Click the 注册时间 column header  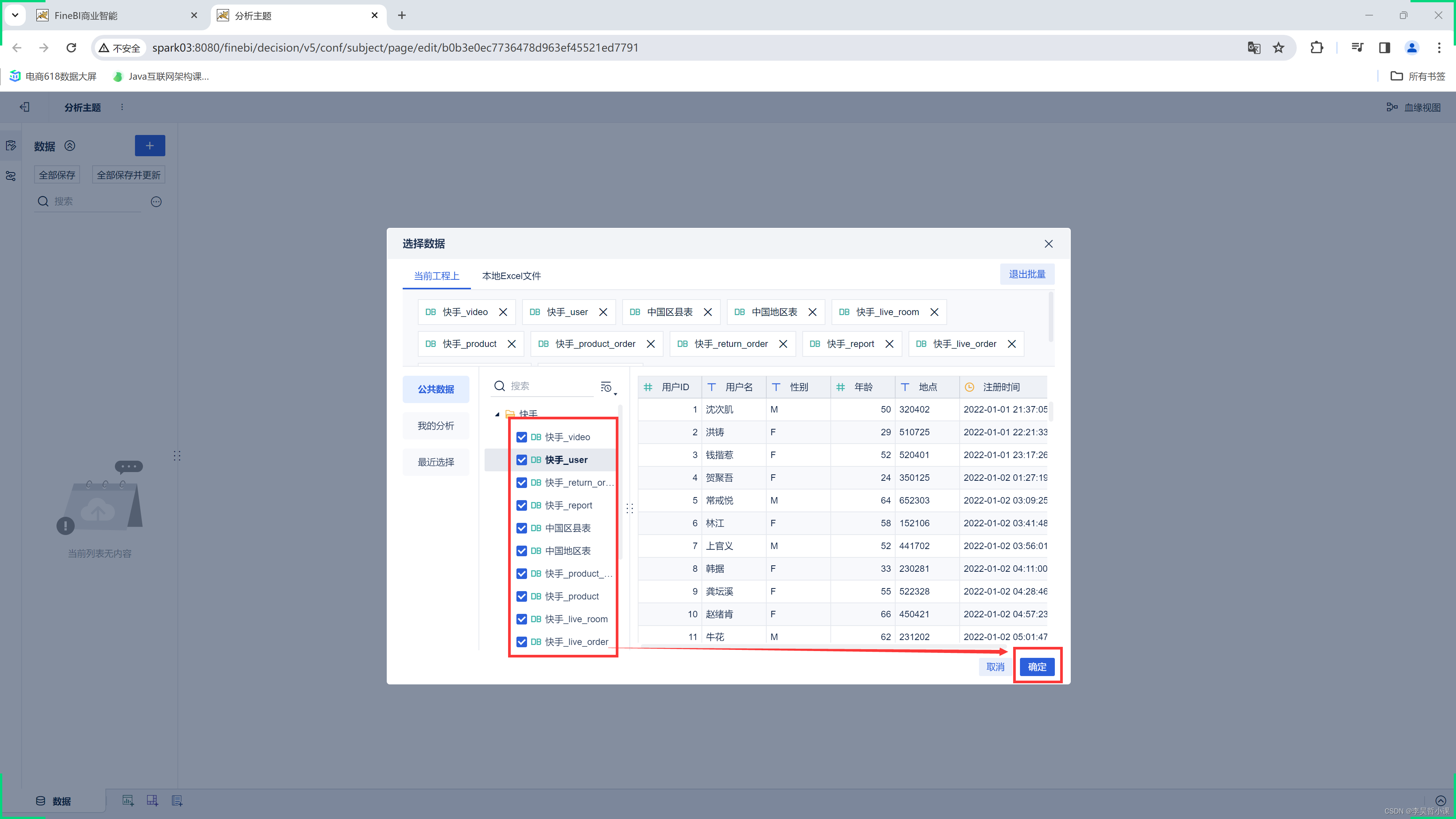click(x=1003, y=387)
